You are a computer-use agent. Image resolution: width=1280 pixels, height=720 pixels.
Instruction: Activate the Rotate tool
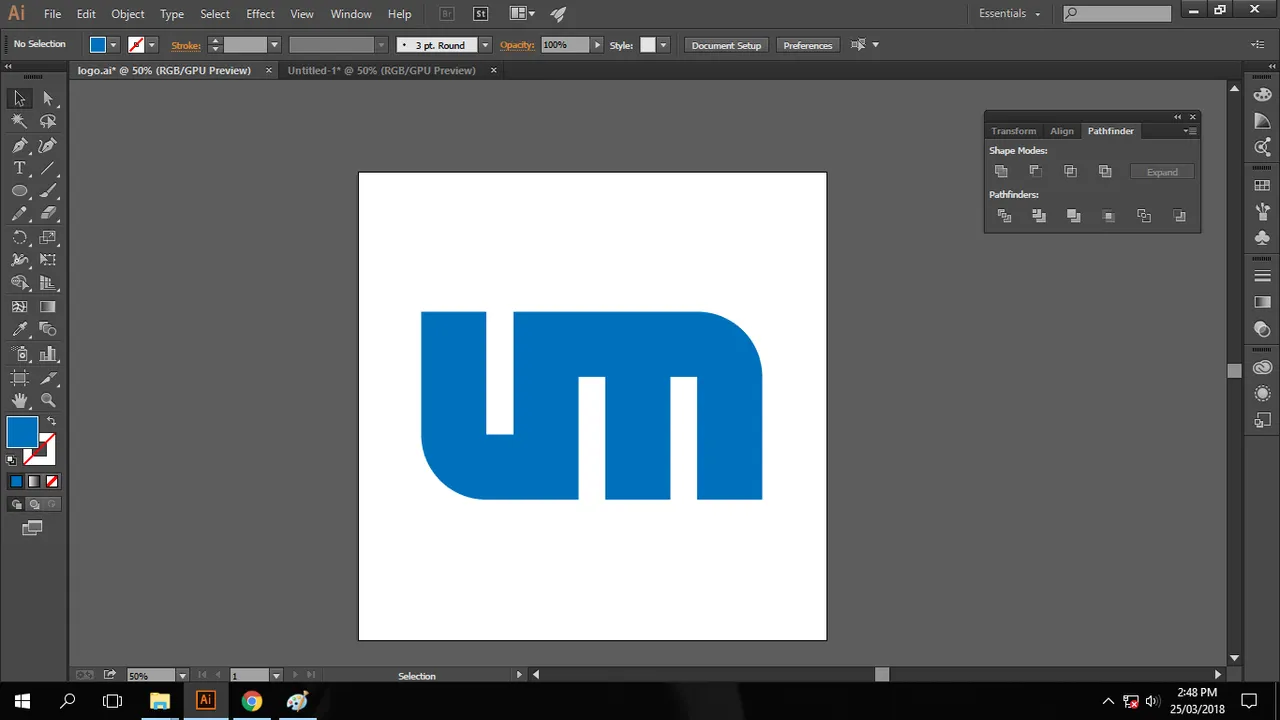(19, 238)
